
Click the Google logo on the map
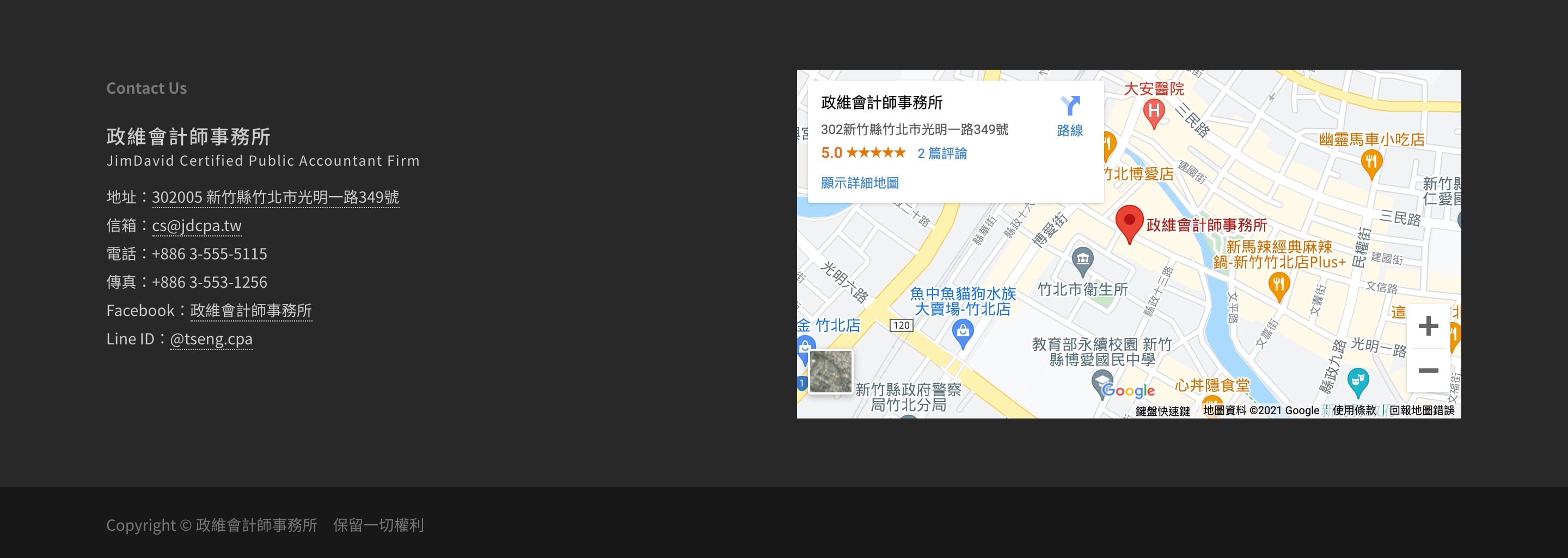pos(1128,391)
